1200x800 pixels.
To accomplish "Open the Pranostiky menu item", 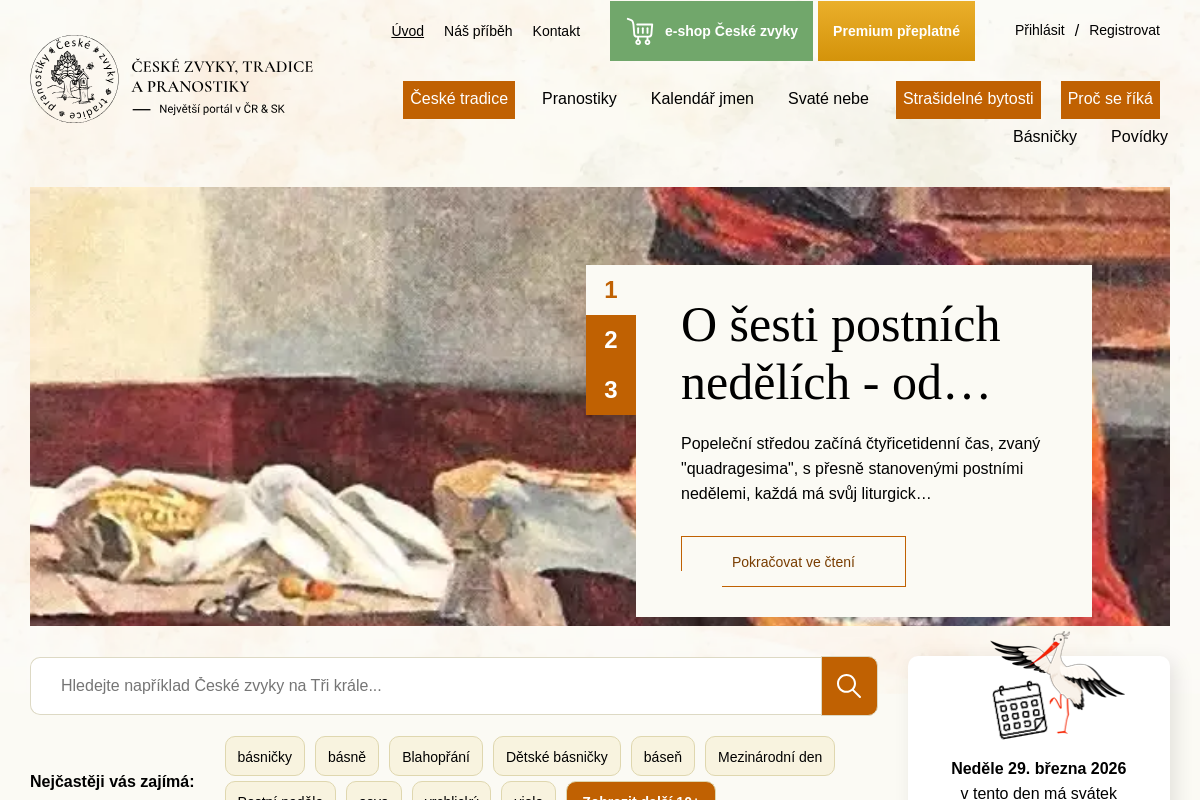I will tap(579, 99).
